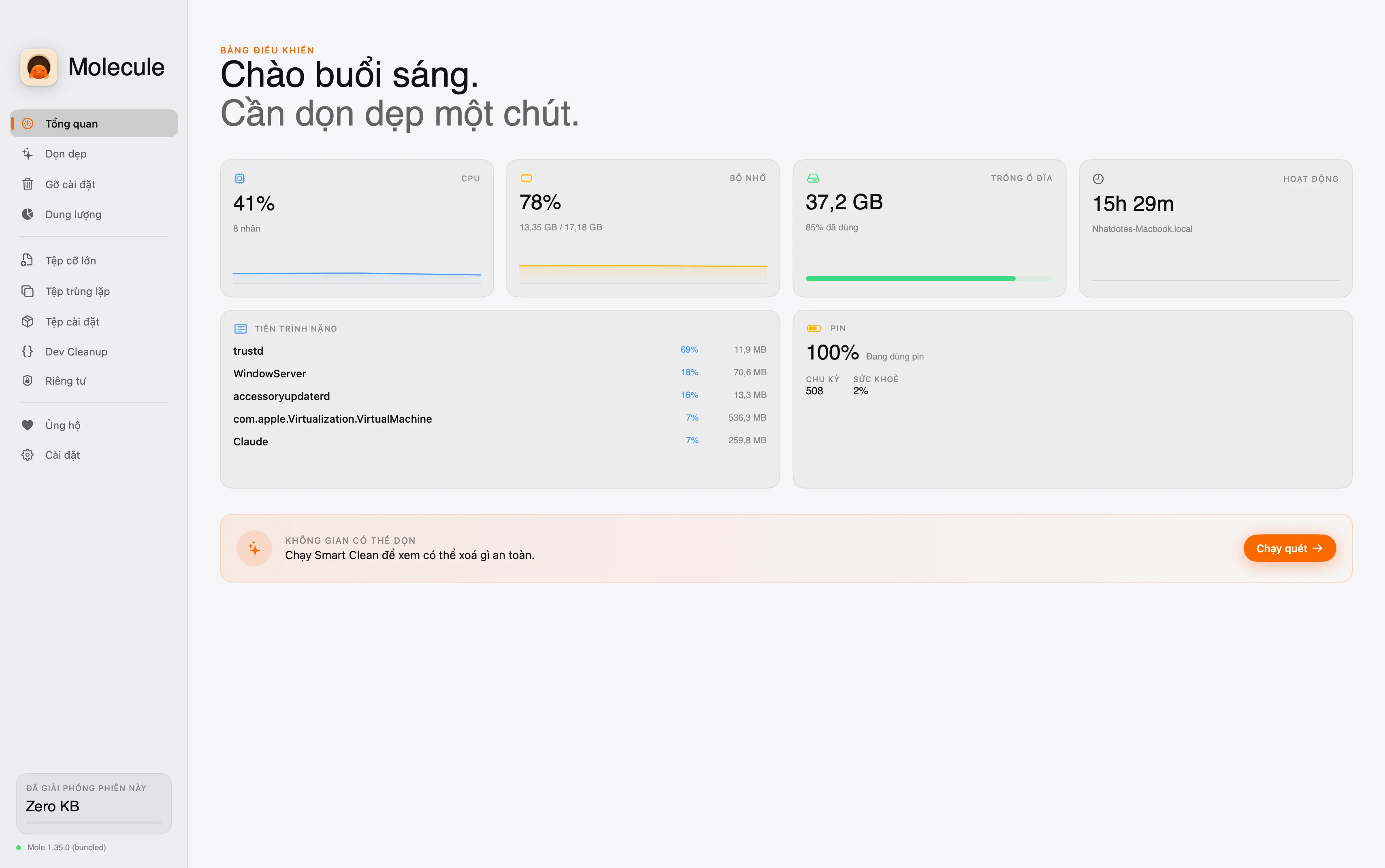Click the Tệp trùng lặp duplicate icon

27,291
